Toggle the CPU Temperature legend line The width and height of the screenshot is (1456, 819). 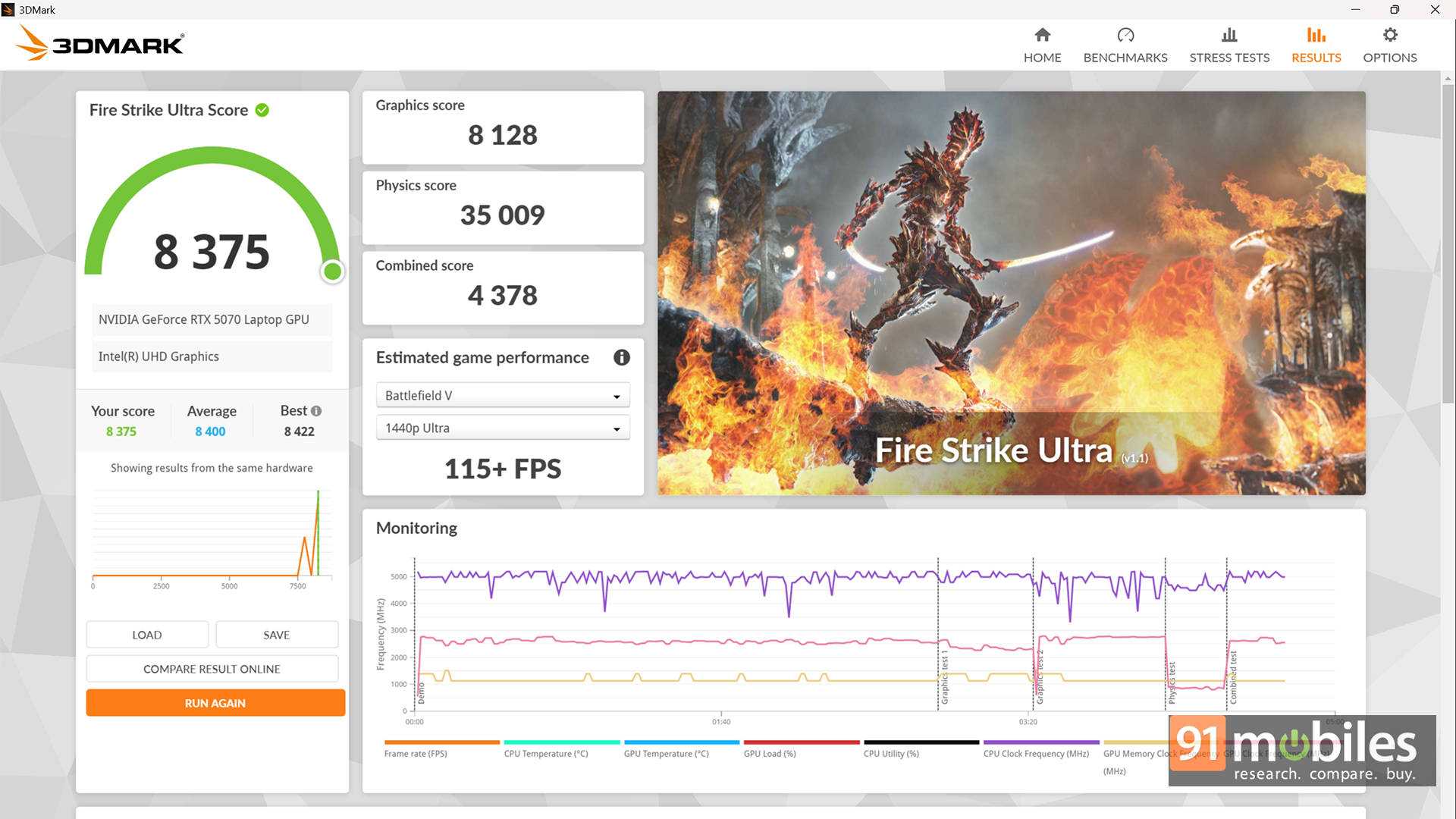561,748
